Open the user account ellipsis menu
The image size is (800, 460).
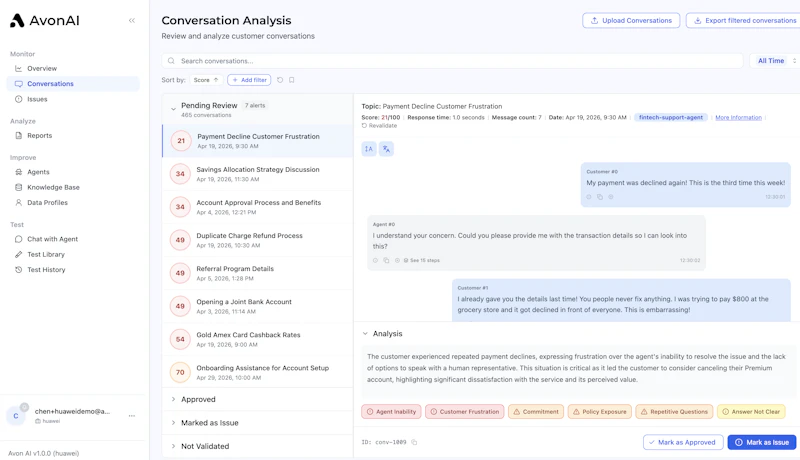pos(132,416)
